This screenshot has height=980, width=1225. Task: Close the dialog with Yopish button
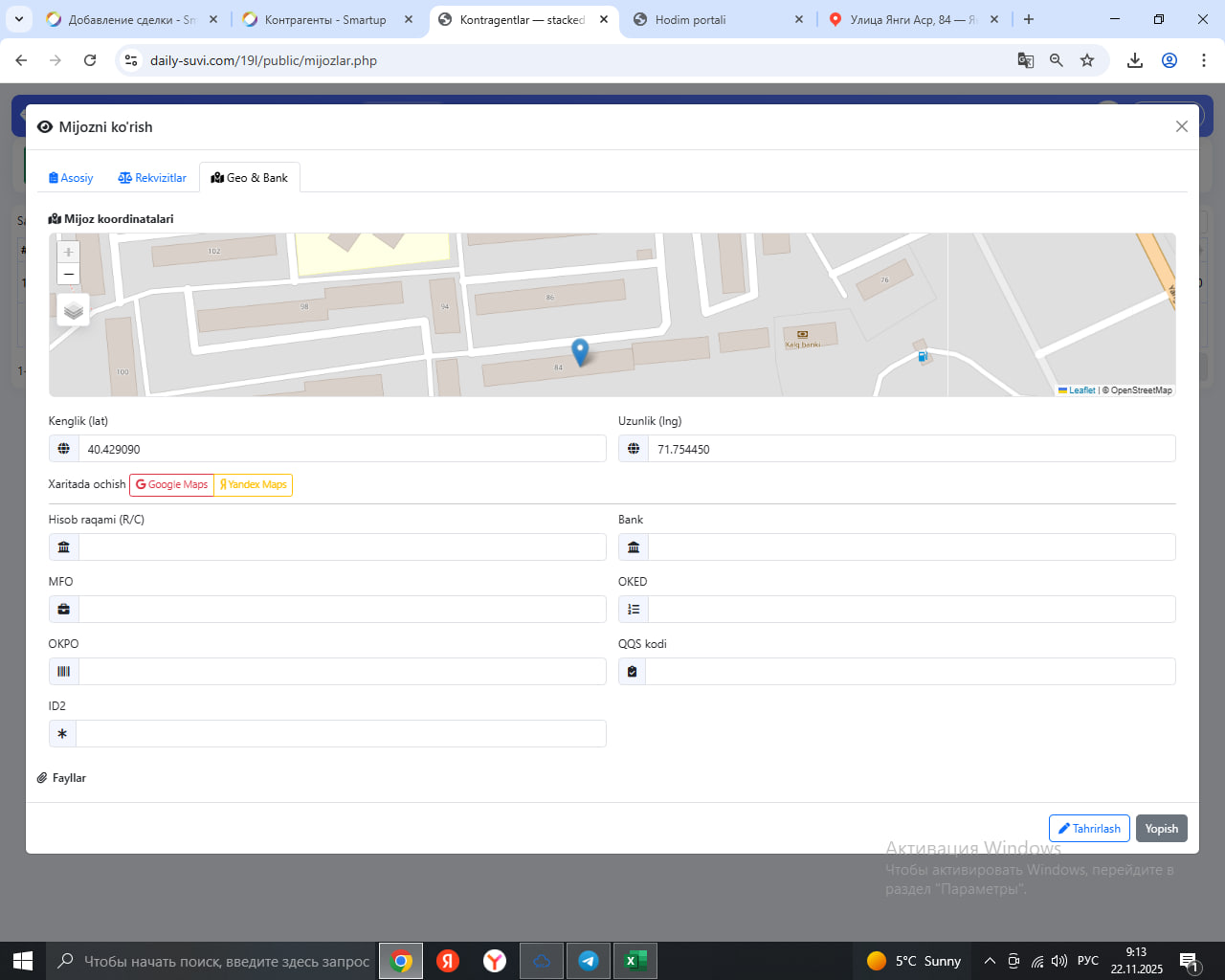1161,829
